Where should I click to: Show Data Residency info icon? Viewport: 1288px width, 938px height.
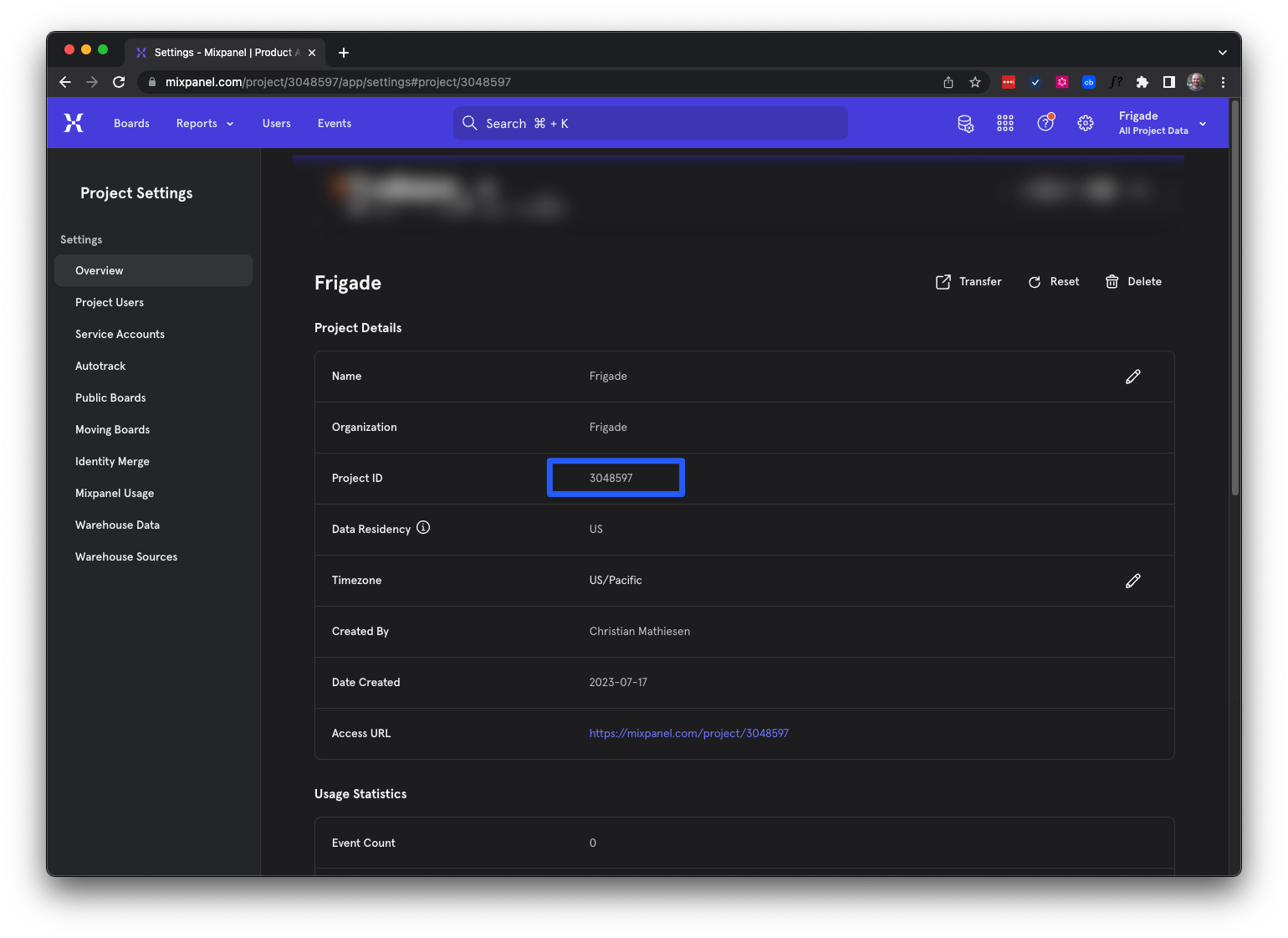[x=423, y=528]
